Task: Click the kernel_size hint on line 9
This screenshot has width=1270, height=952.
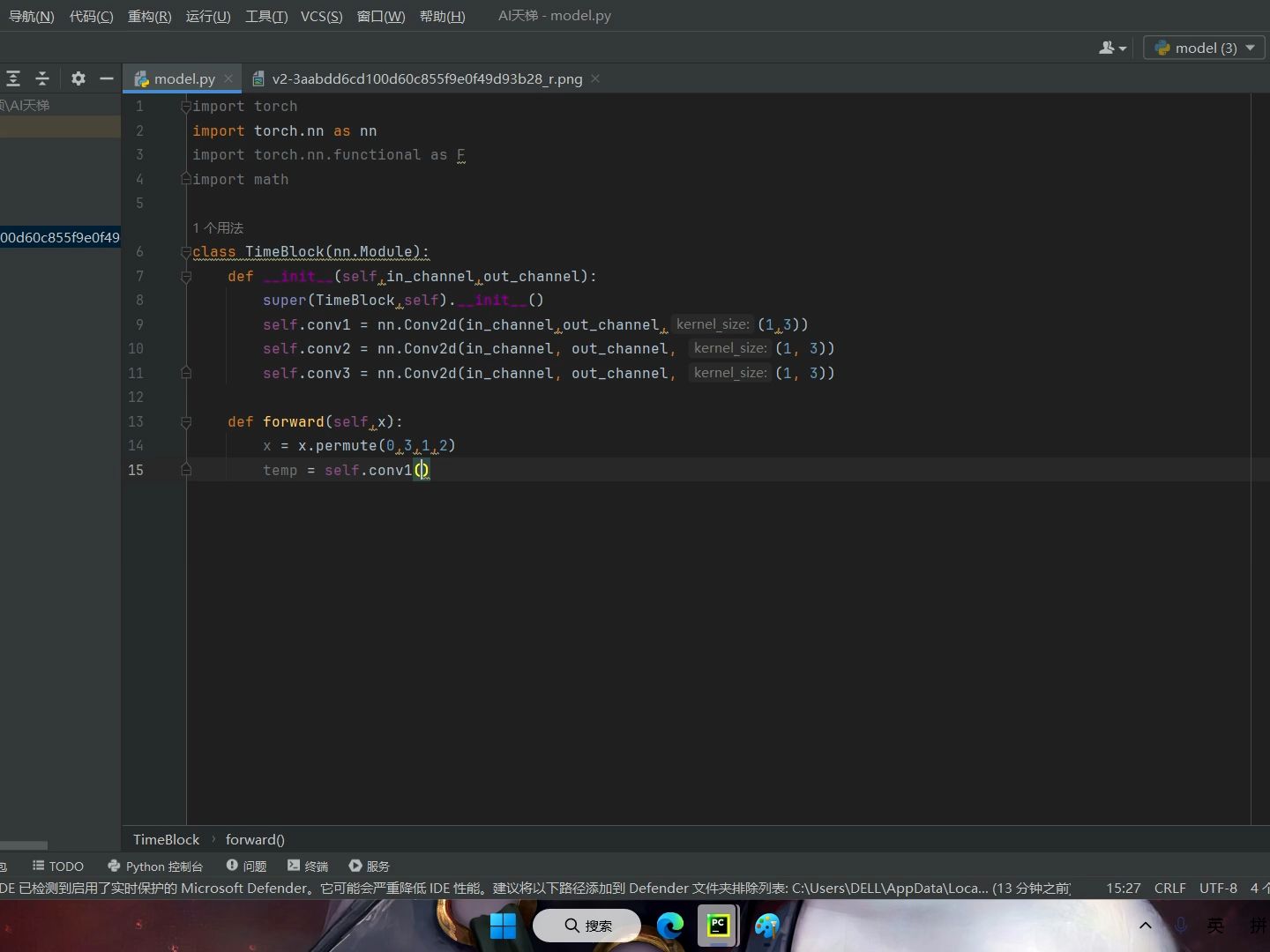Action: pos(713,324)
